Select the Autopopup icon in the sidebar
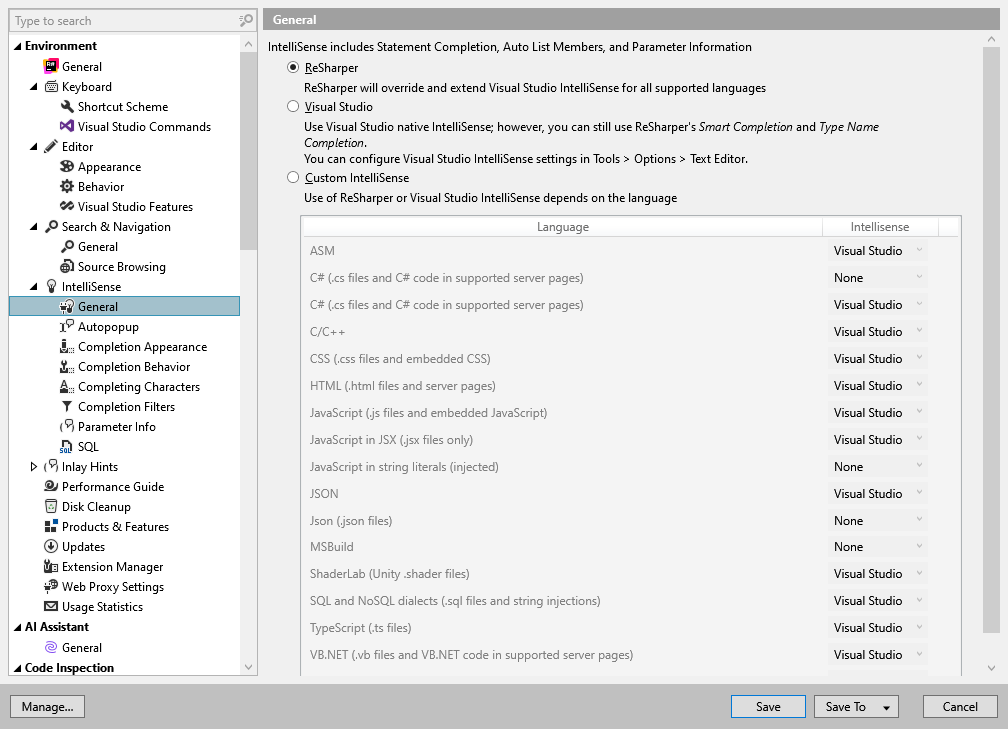This screenshot has height=729, width=1008. click(66, 326)
